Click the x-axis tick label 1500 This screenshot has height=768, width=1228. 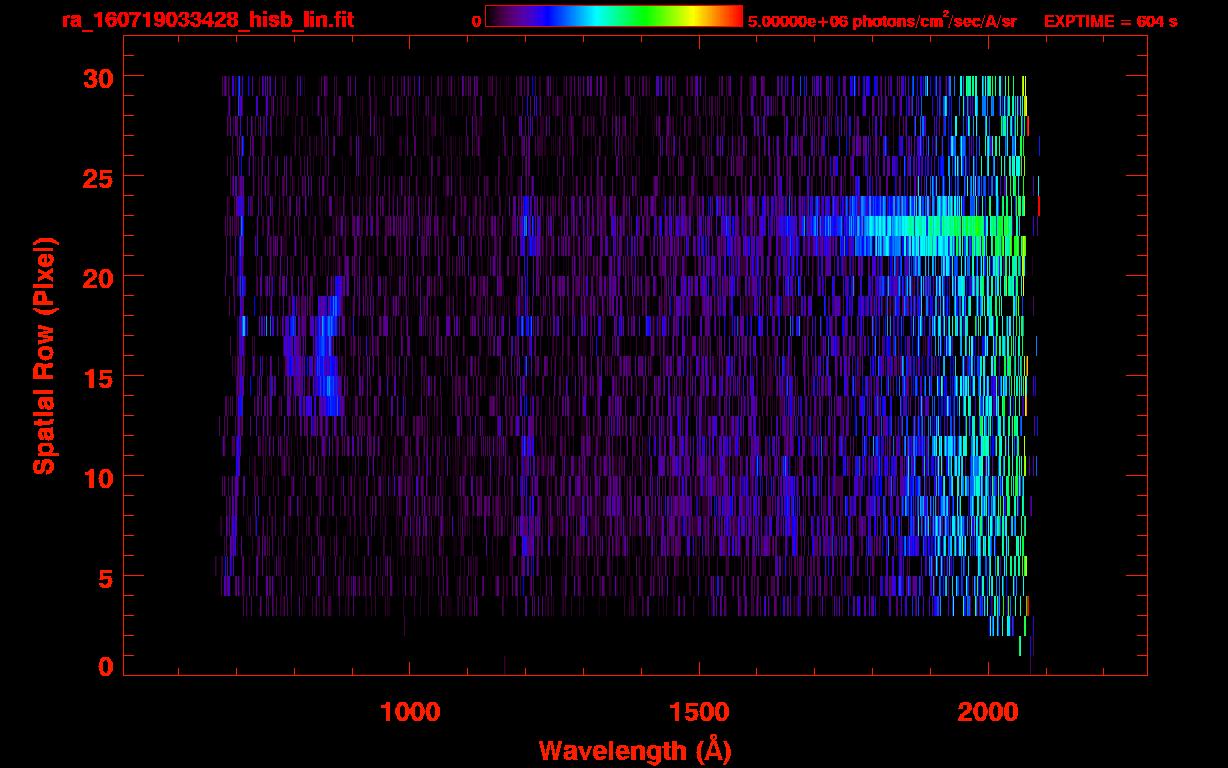click(x=699, y=712)
